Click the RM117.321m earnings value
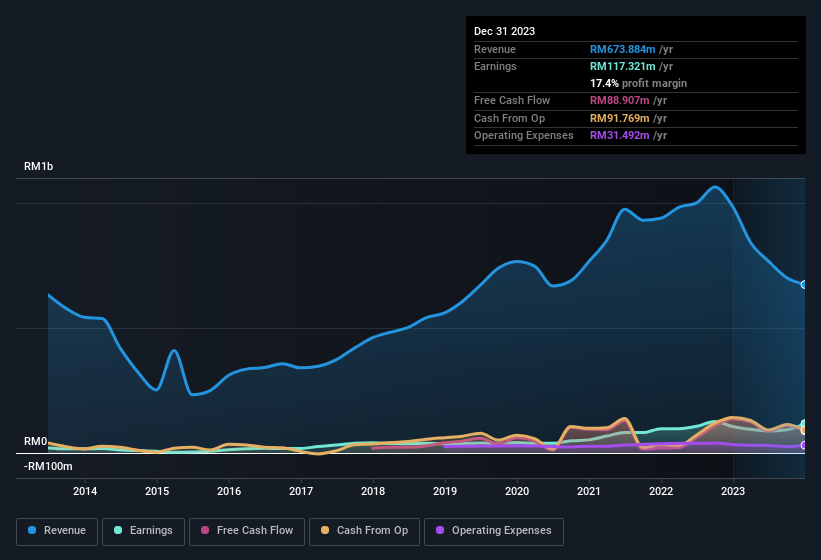 coord(623,66)
